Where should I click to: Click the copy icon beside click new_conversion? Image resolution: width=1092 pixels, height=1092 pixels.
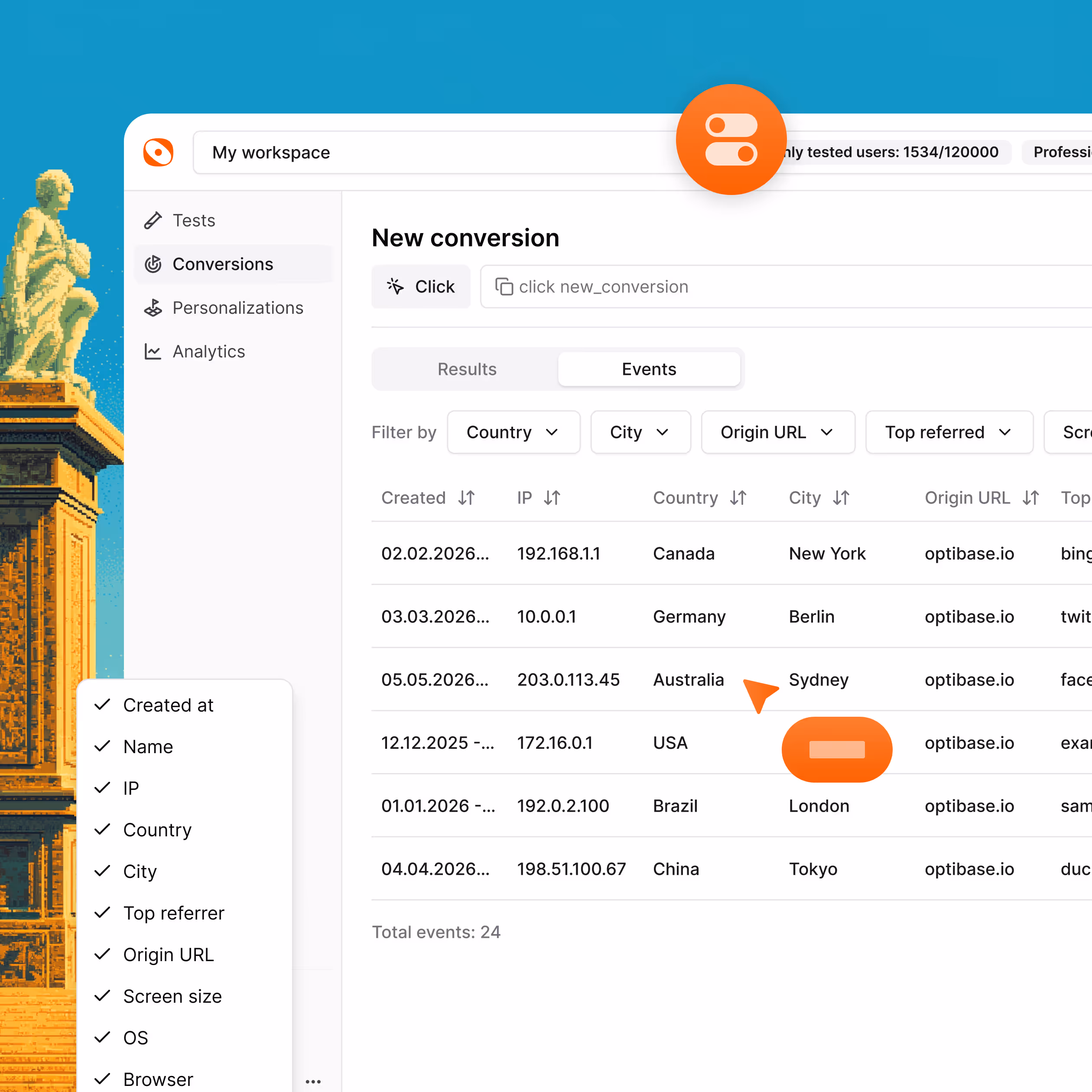tap(504, 286)
